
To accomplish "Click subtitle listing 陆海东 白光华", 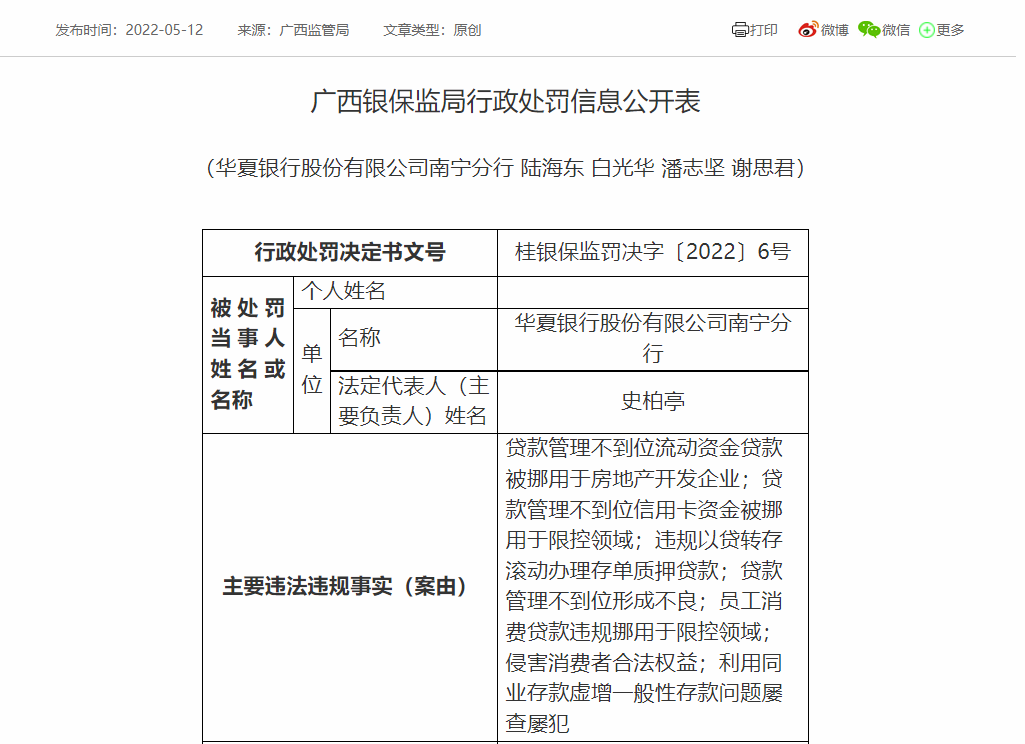I will [587, 168].
